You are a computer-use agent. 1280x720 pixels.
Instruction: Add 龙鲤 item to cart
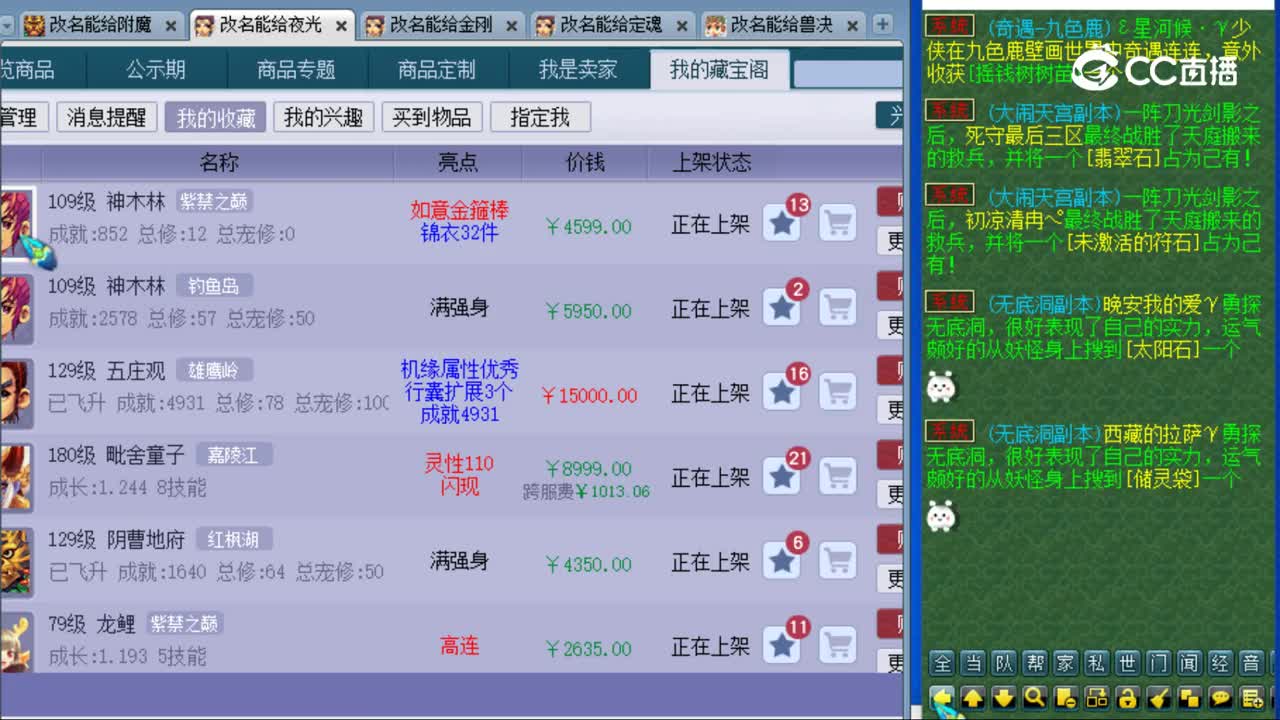[837, 646]
